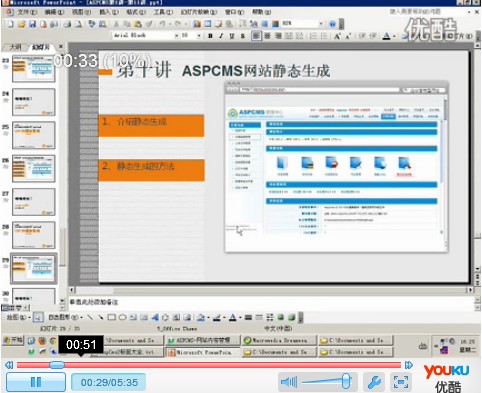Image resolution: width=482 pixels, height=393 pixels.
Task: Click the fast-forward arrows icon
Action: [408, 365]
